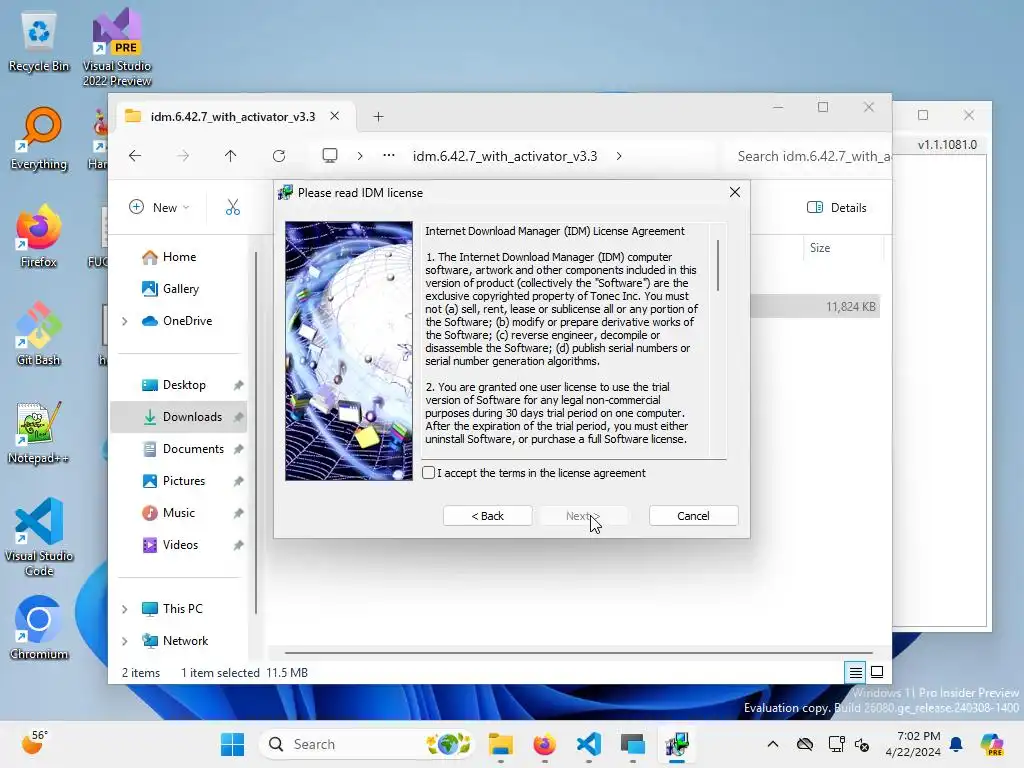The image size is (1024, 768).
Task: Open the Notepad++ desktop shortcut
Action: tap(39, 432)
